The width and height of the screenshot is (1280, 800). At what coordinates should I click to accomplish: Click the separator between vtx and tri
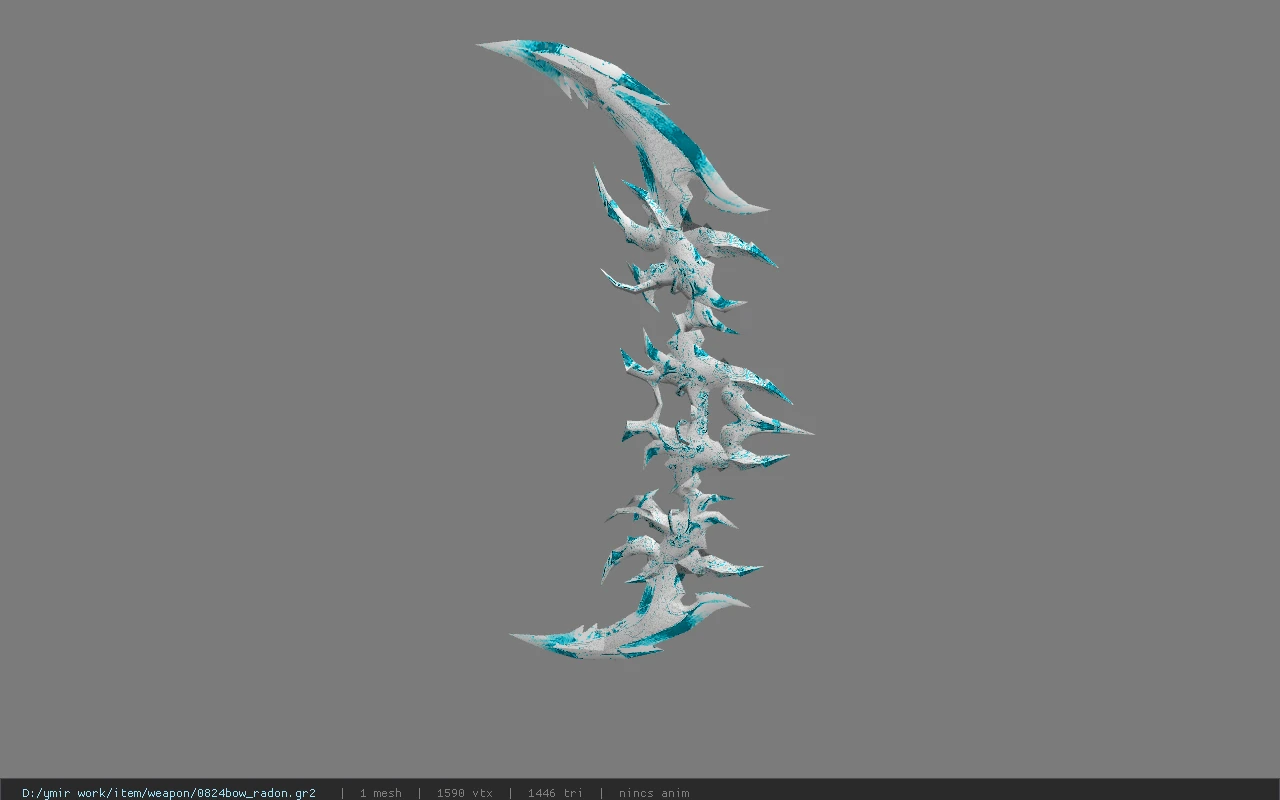click(x=510, y=793)
